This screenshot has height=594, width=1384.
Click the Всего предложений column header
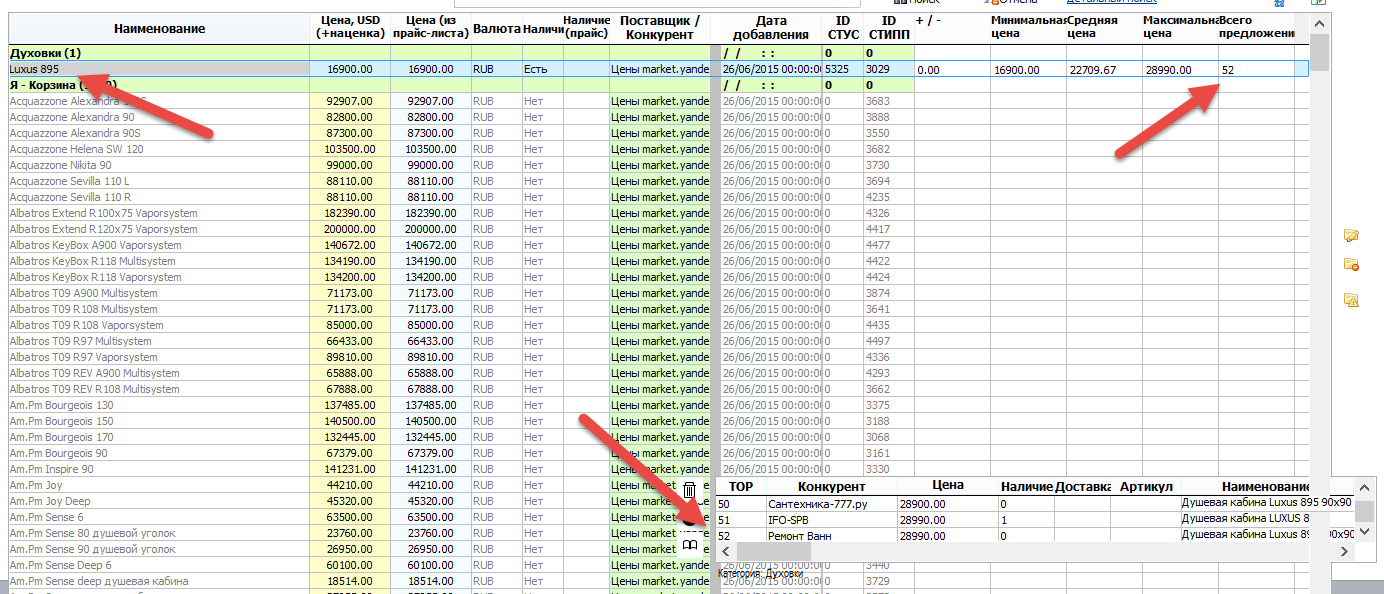click(1256, 29)
